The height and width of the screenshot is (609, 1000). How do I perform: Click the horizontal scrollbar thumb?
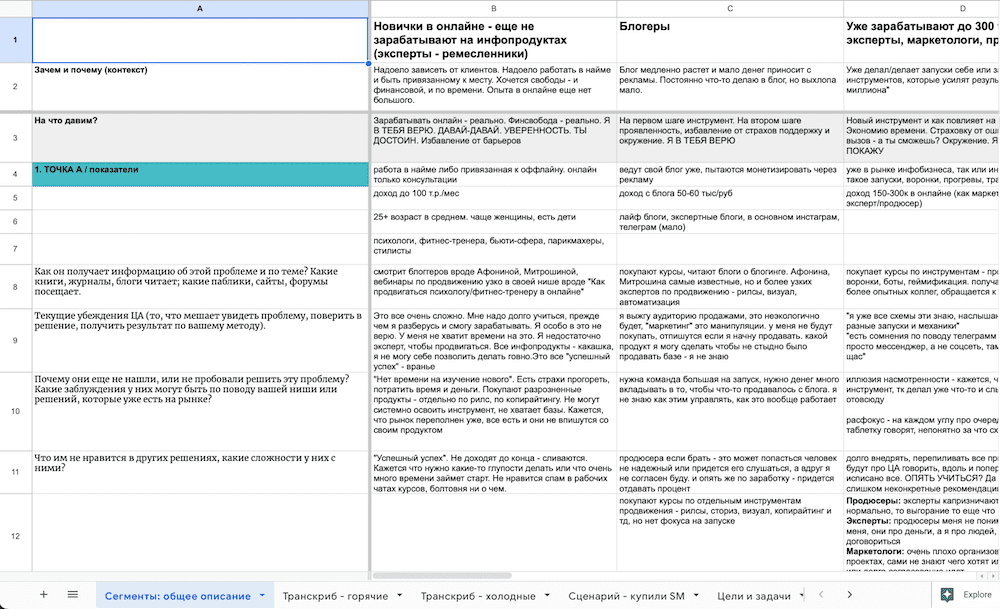click(x=442, y=575)
